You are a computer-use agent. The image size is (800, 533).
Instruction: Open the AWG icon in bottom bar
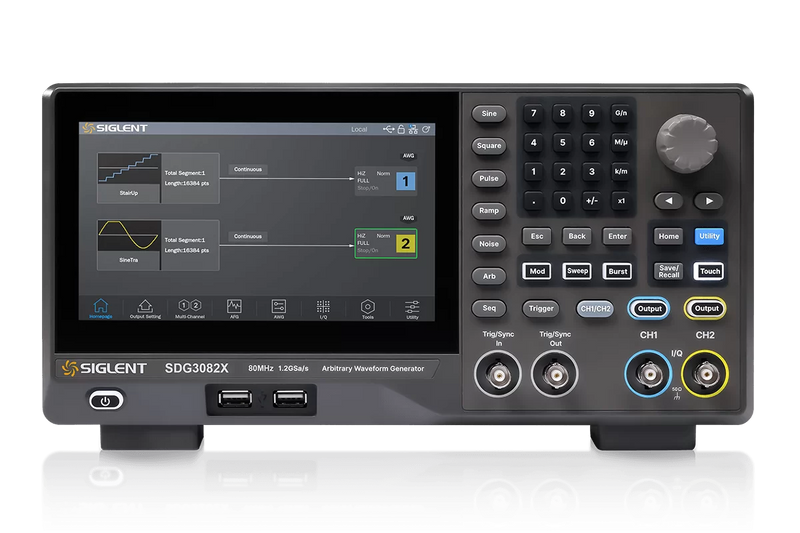(x=279, y=309)
